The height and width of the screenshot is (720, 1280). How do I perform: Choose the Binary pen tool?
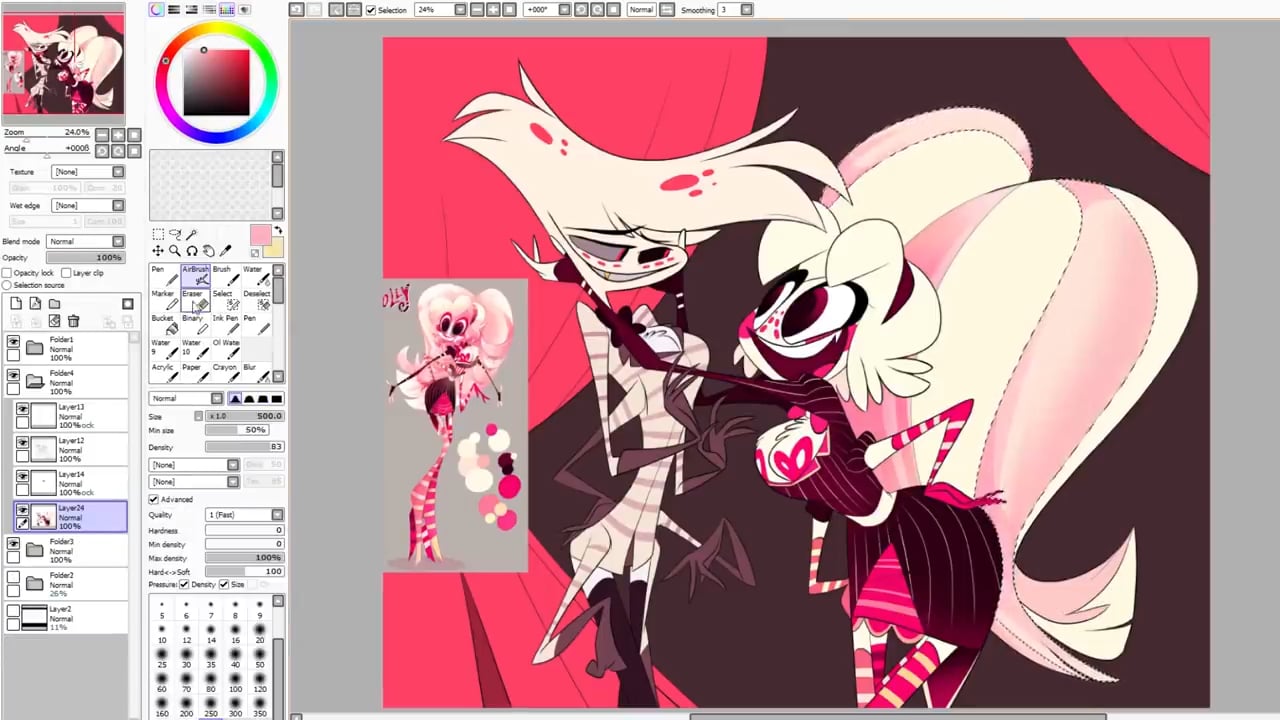(x=195, y=323)
